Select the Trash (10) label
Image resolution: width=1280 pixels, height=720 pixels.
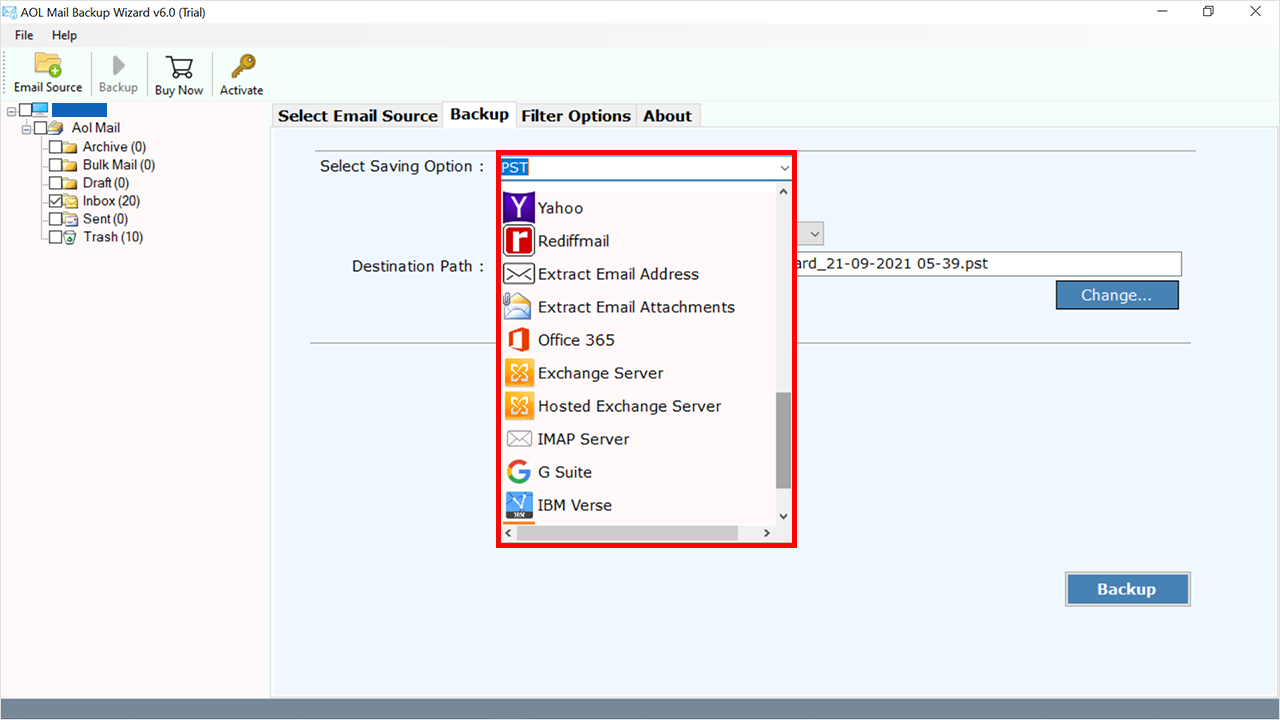point(113,237)
